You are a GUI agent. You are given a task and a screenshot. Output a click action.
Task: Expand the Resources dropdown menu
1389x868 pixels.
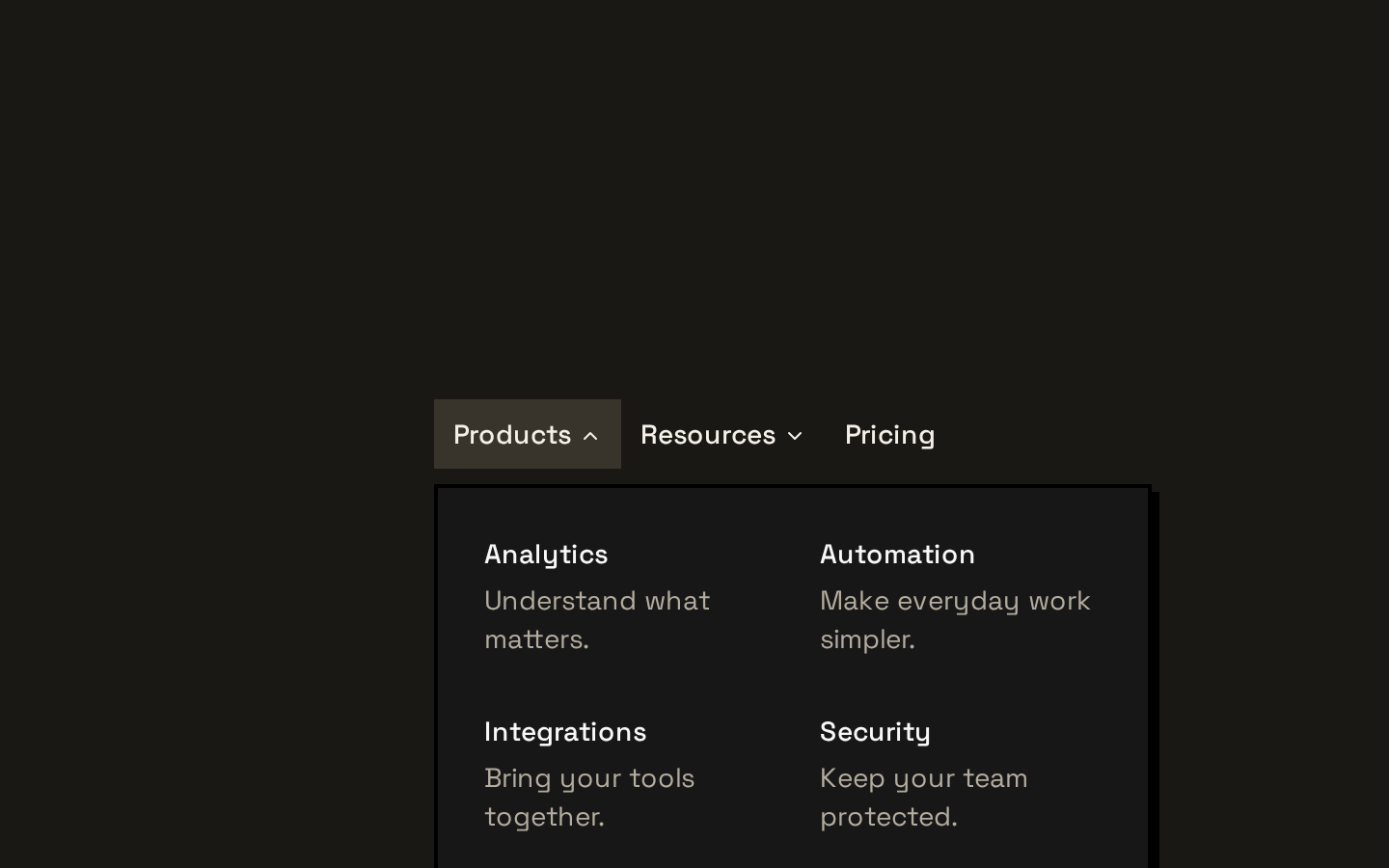[x=722, y=434]
